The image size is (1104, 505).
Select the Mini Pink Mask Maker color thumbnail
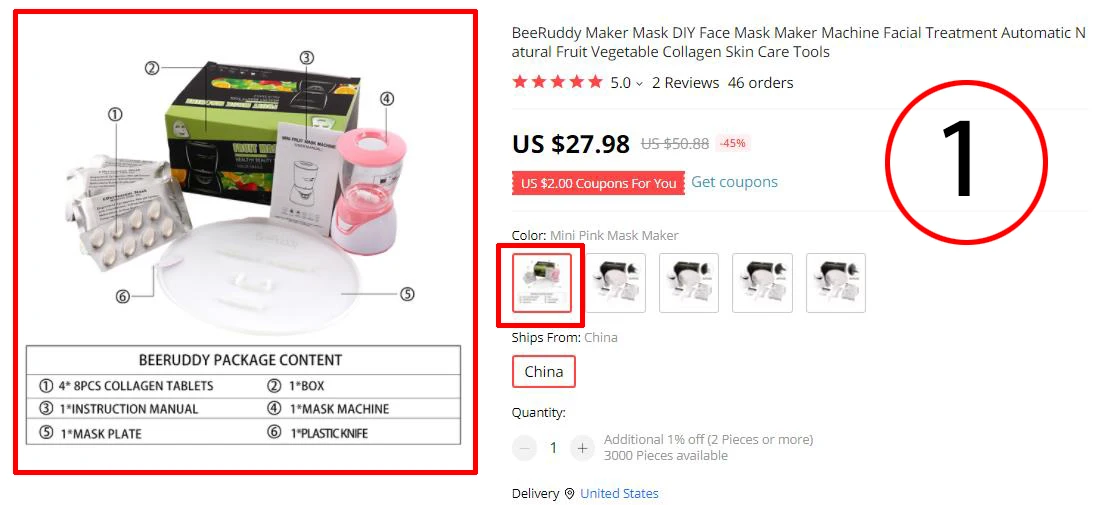point(541,283)
